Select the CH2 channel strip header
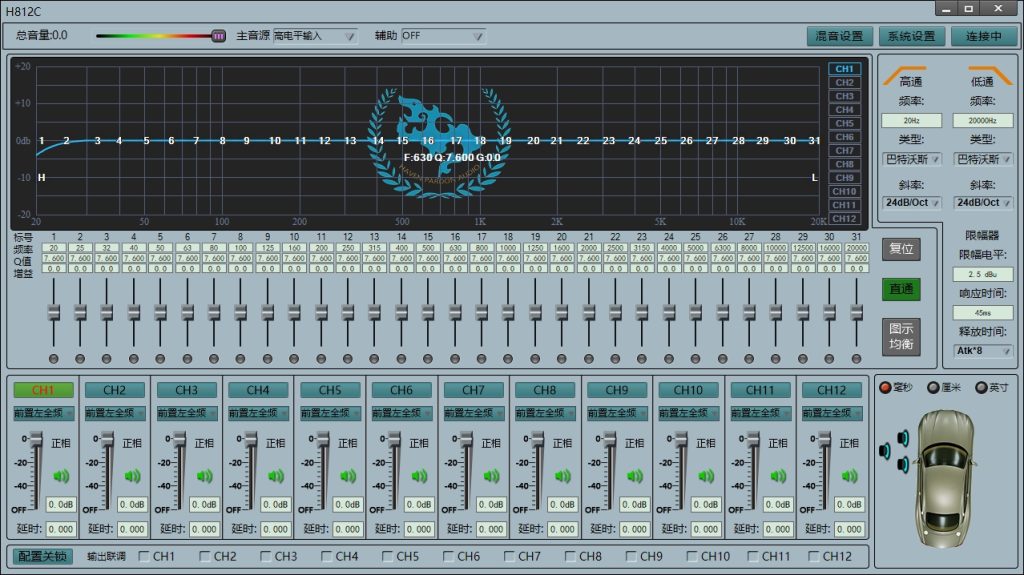Viewport: 1024px width, 575px height. point(115,390)
